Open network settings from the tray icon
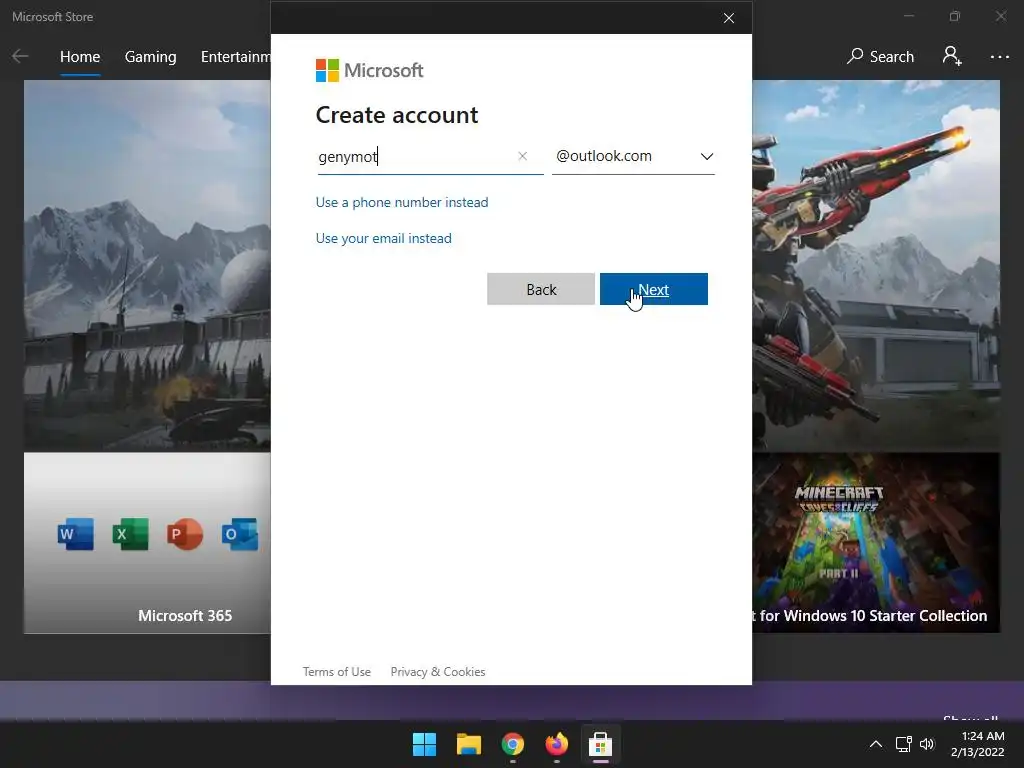The height and width of the screenshot is (768, 1024). click(904, 744)
